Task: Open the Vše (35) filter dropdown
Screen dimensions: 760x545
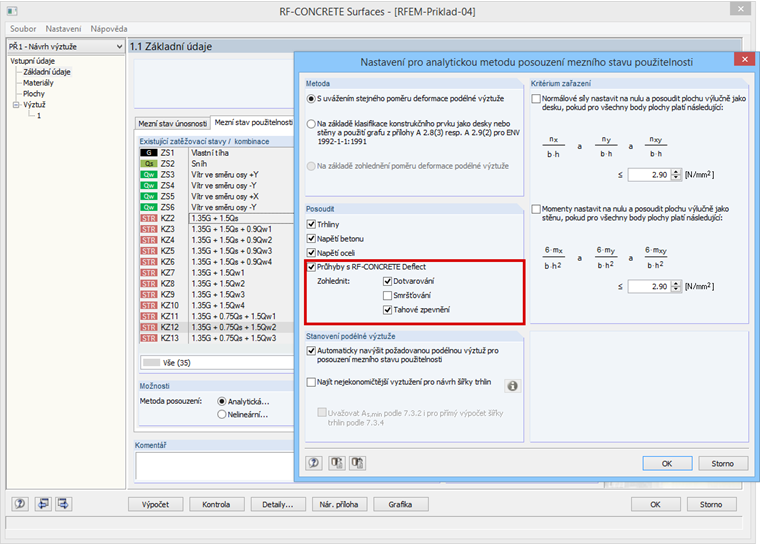Action: [x=217, y=363]
